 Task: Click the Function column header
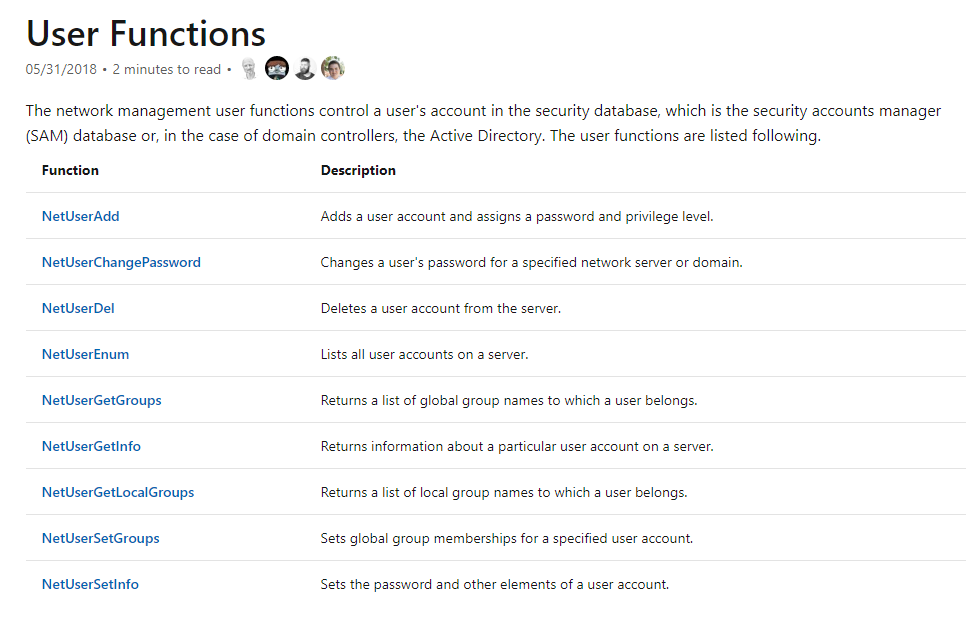70,170
